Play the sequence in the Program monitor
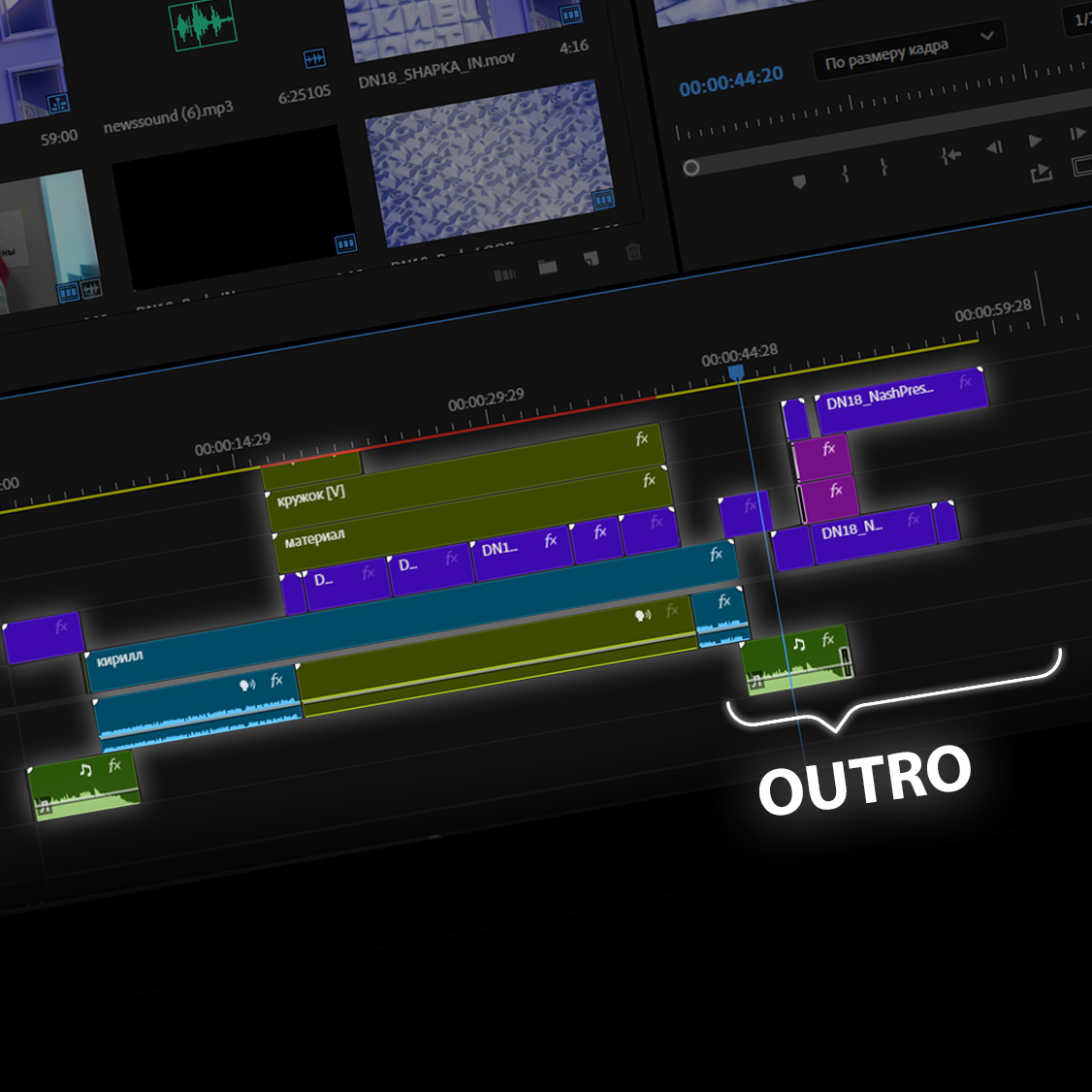The height and width of the screenshot is (1092, 1092). pos(1035,141)
